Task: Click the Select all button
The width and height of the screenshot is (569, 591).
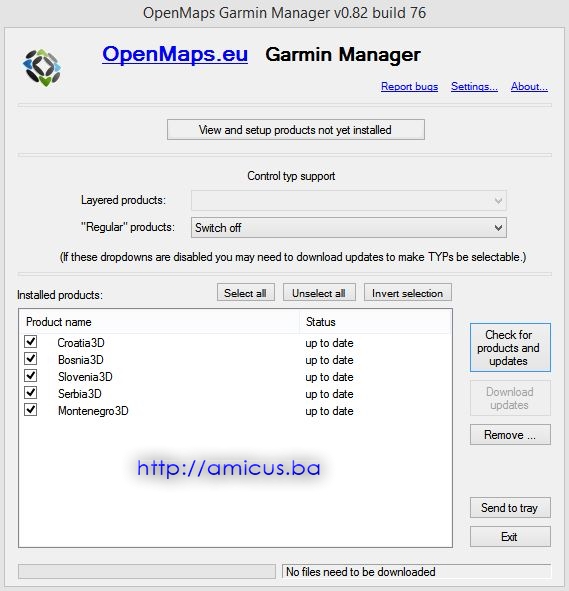Action: coord(246,293)
